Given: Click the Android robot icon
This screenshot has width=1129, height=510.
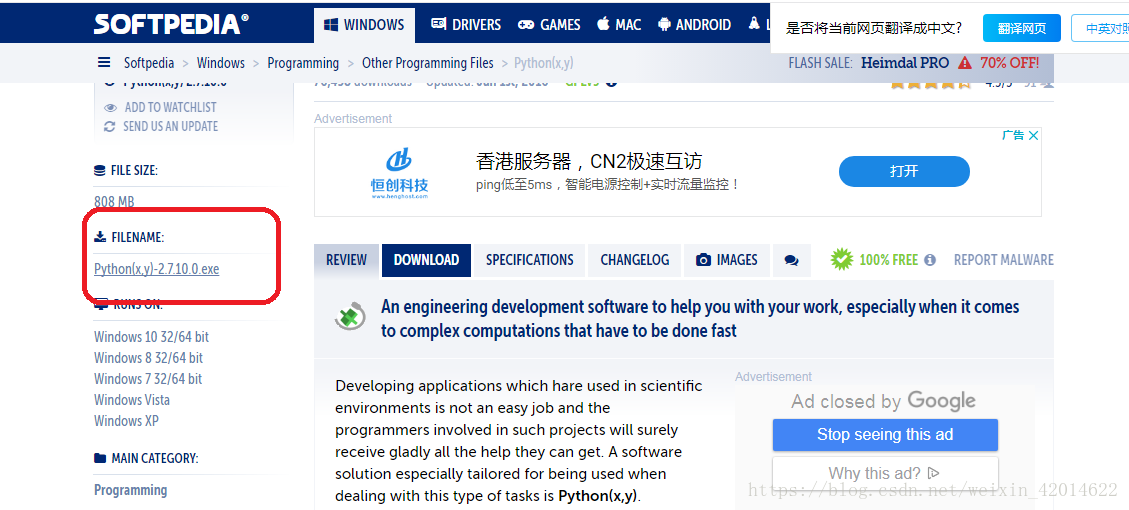Looking at the screenshot, I should (x=664, y=24).
